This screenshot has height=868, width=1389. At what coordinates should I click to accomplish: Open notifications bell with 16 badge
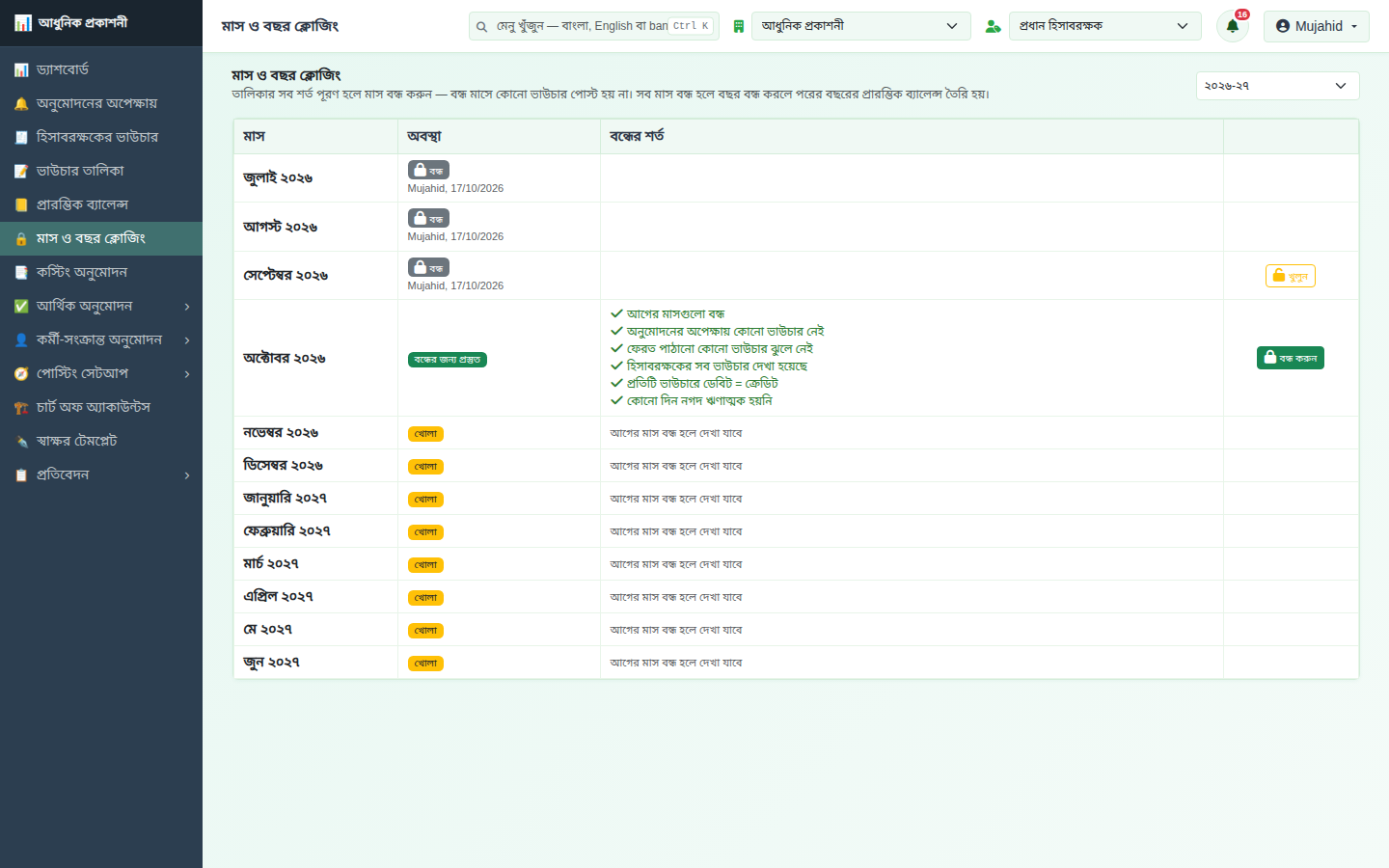pyautogui.click(x=1233, y=26)
